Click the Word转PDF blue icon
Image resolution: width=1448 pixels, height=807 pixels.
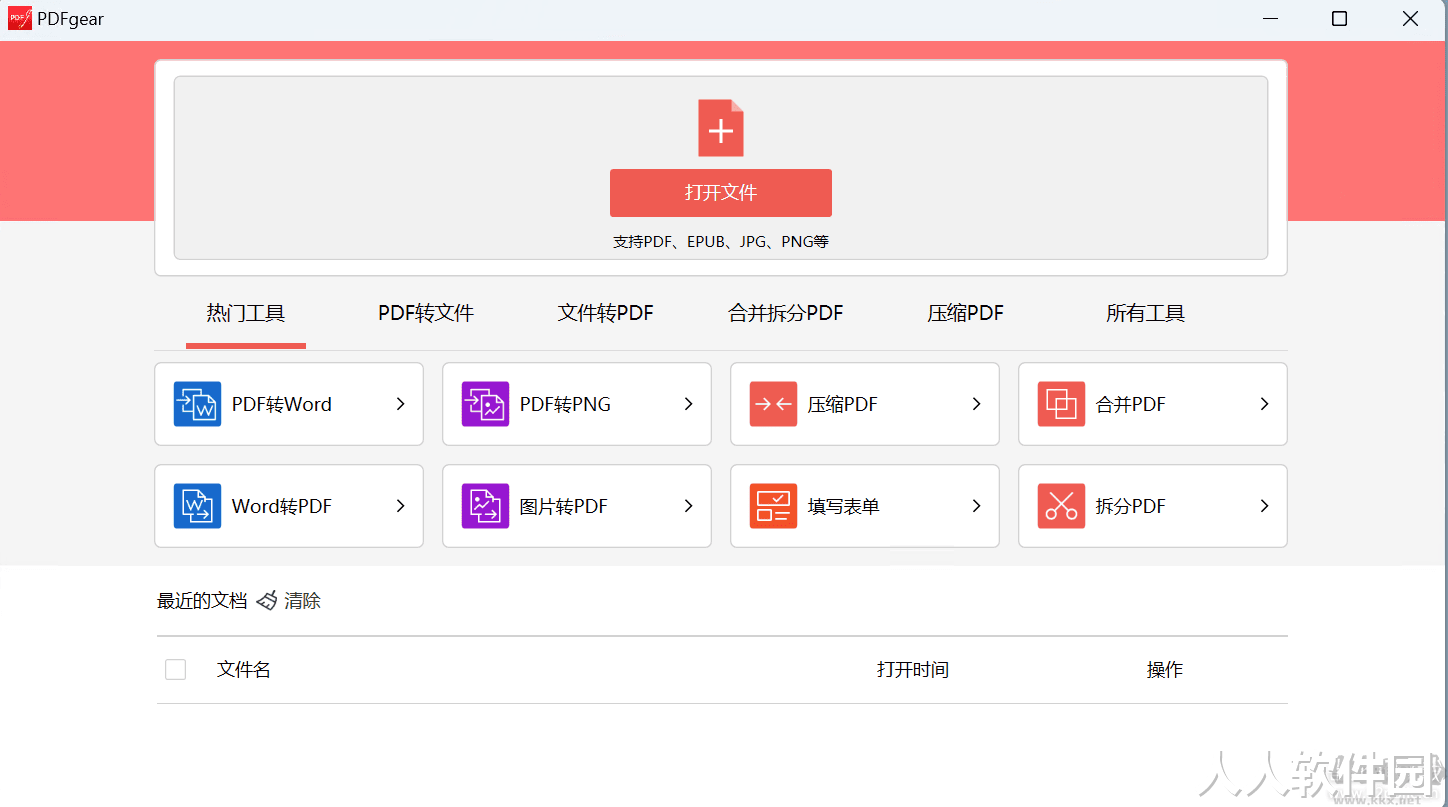[x=197, y=506]
